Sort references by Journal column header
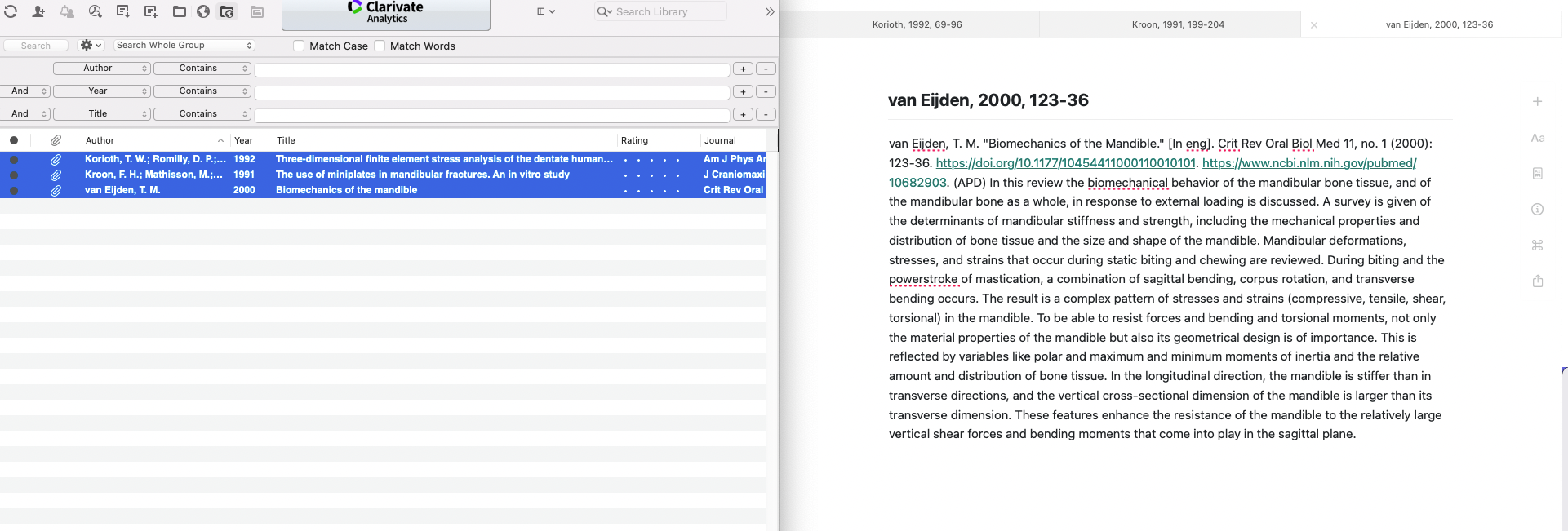 click(x=733, y=140)
